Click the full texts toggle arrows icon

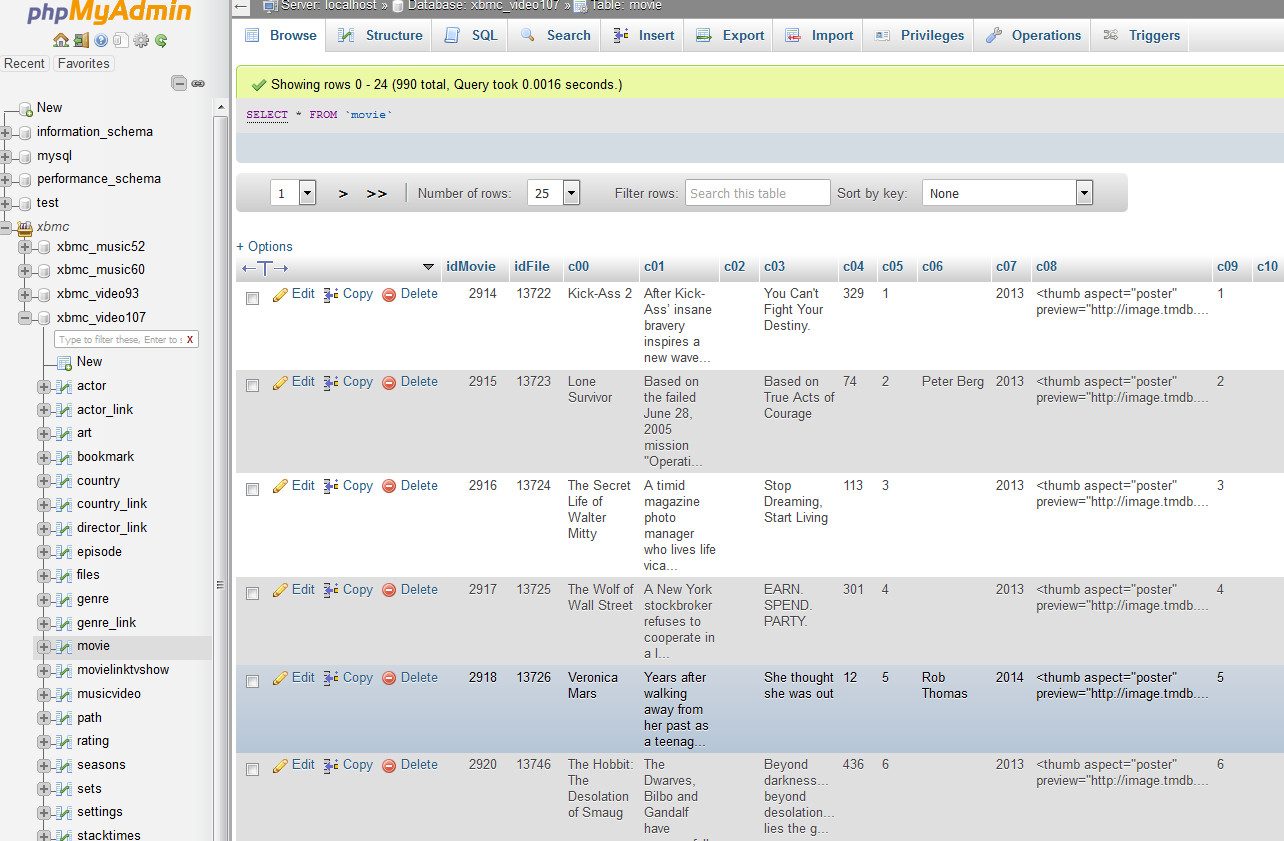tap(265, 267)
